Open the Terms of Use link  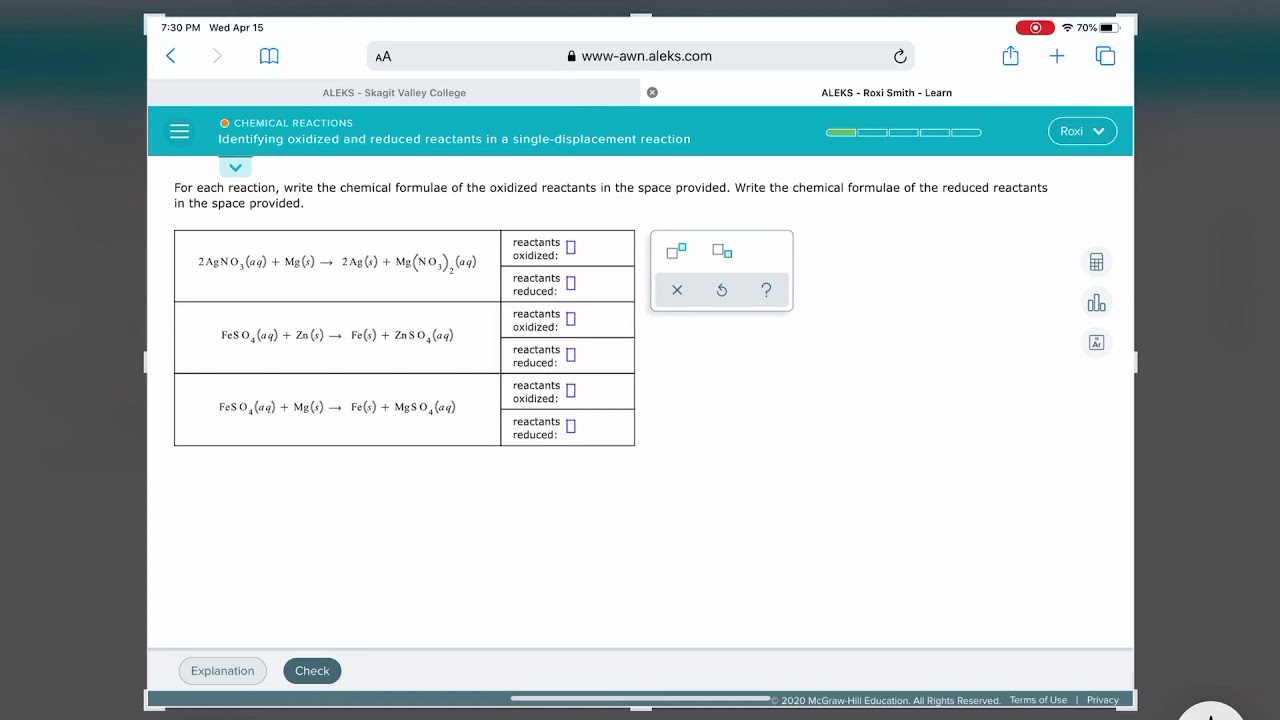(x=1038, y=700)
